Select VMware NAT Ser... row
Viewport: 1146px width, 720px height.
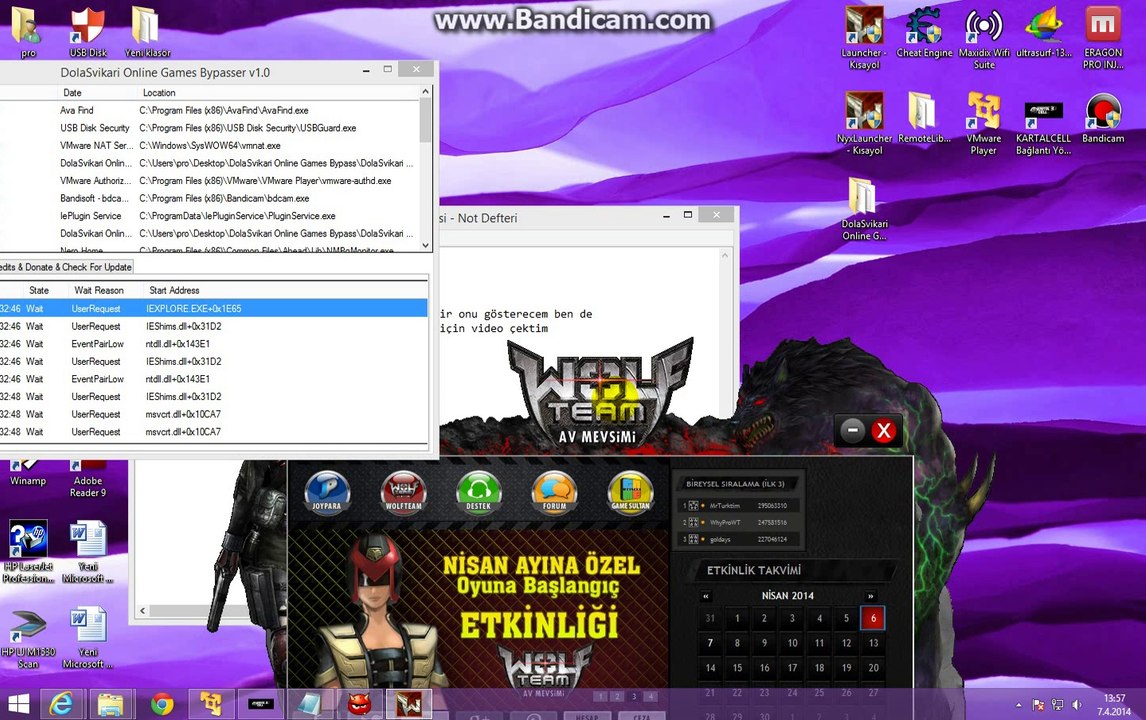[x=210, y=145]
